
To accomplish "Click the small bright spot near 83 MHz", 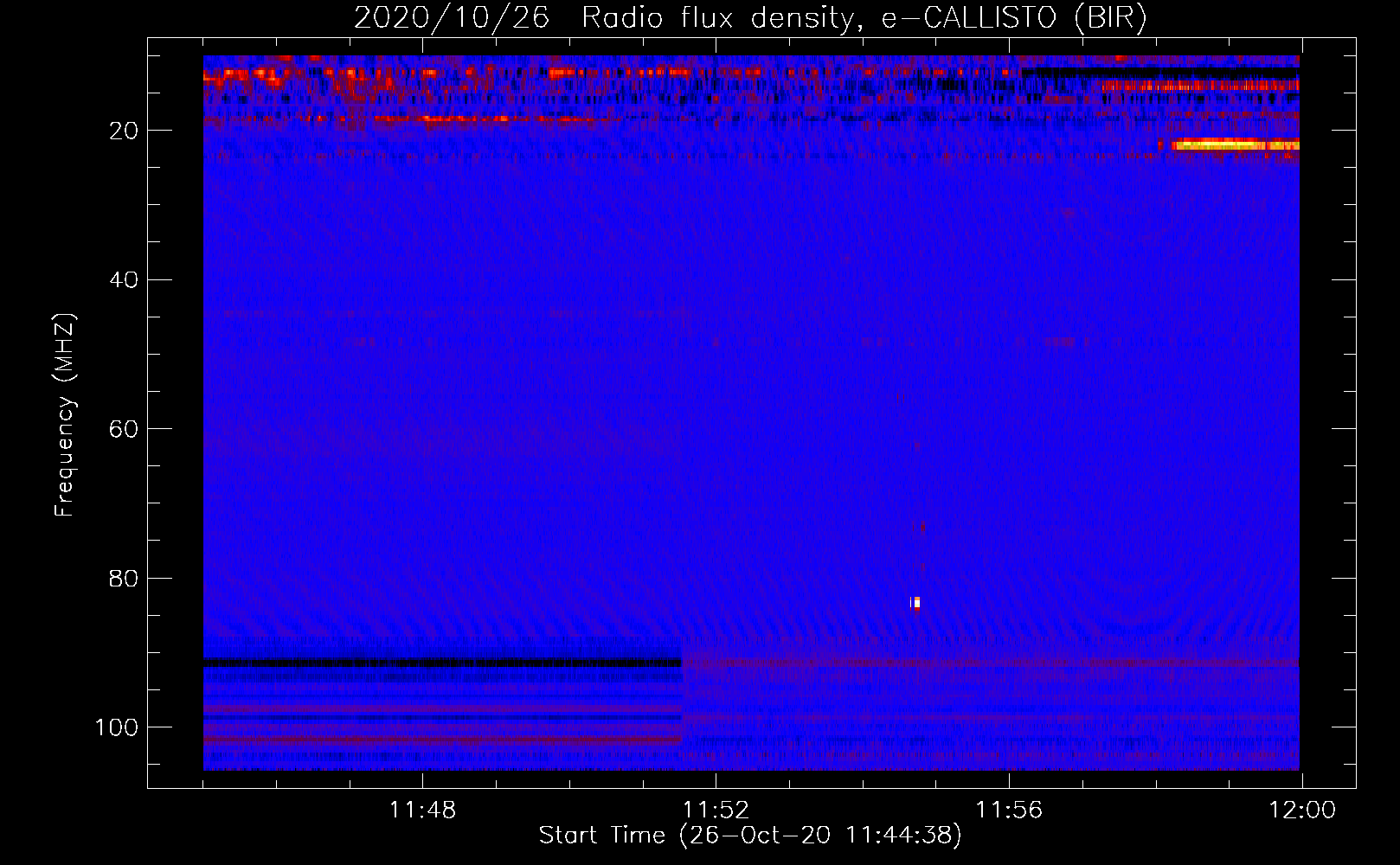I will [915, 603].
